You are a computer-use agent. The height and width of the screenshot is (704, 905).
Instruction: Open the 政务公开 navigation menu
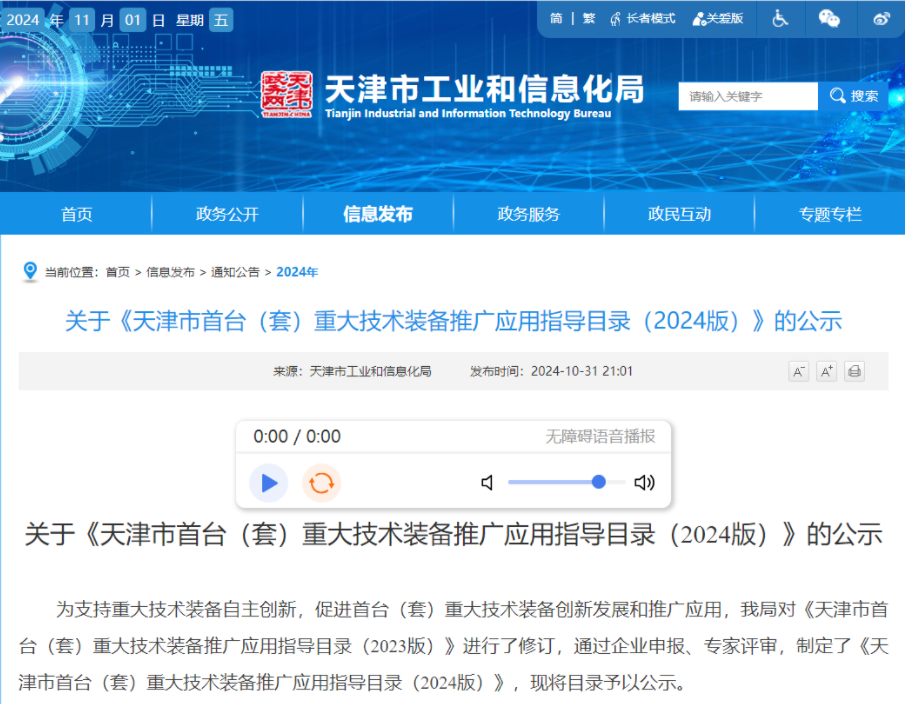(227, 214)
